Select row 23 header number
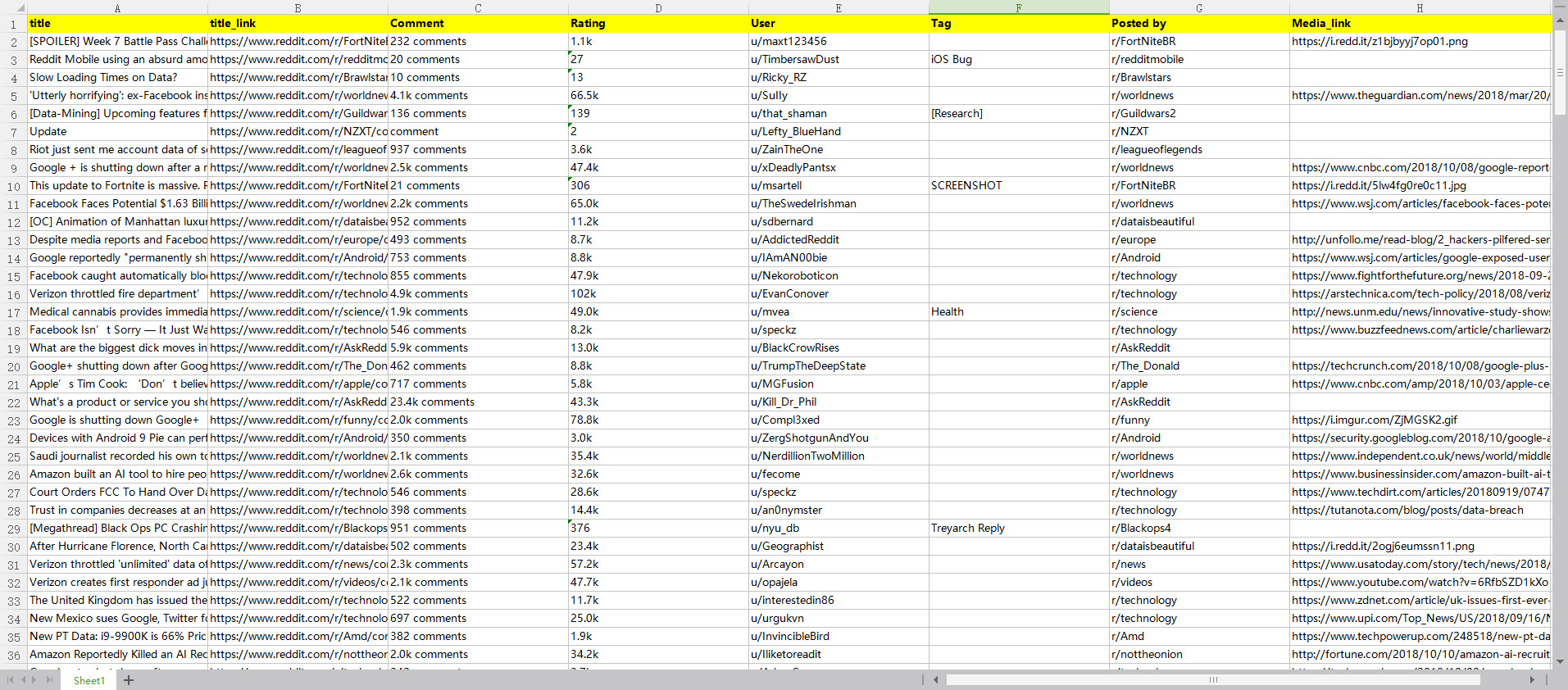1568x690 pixels. click(13, 420)
